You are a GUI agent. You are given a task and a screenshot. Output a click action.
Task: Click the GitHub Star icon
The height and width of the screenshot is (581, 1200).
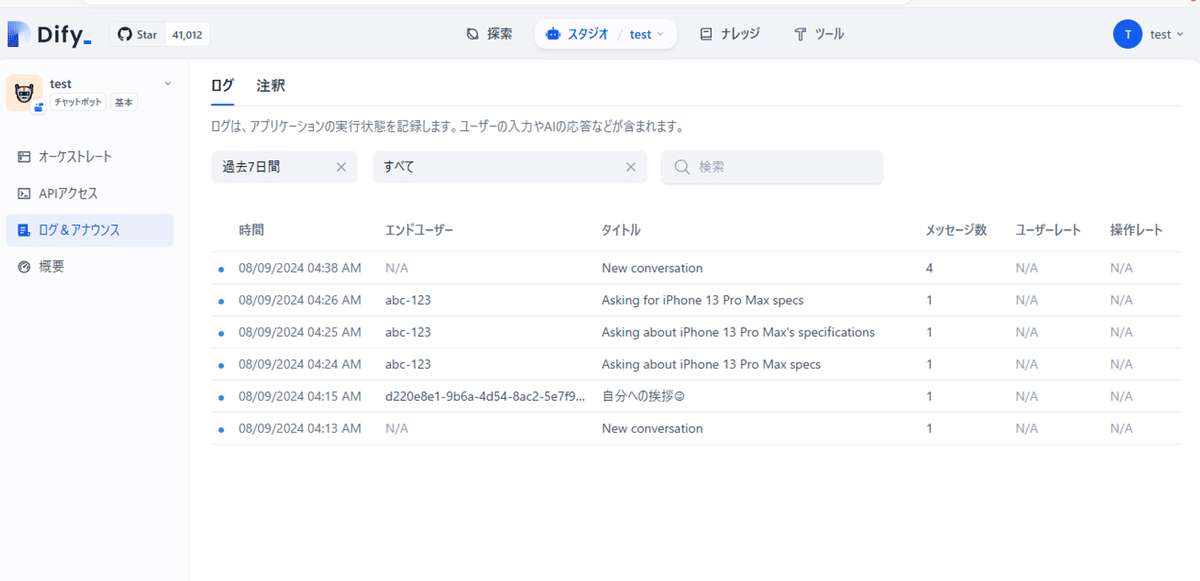[x=125, y=33]
